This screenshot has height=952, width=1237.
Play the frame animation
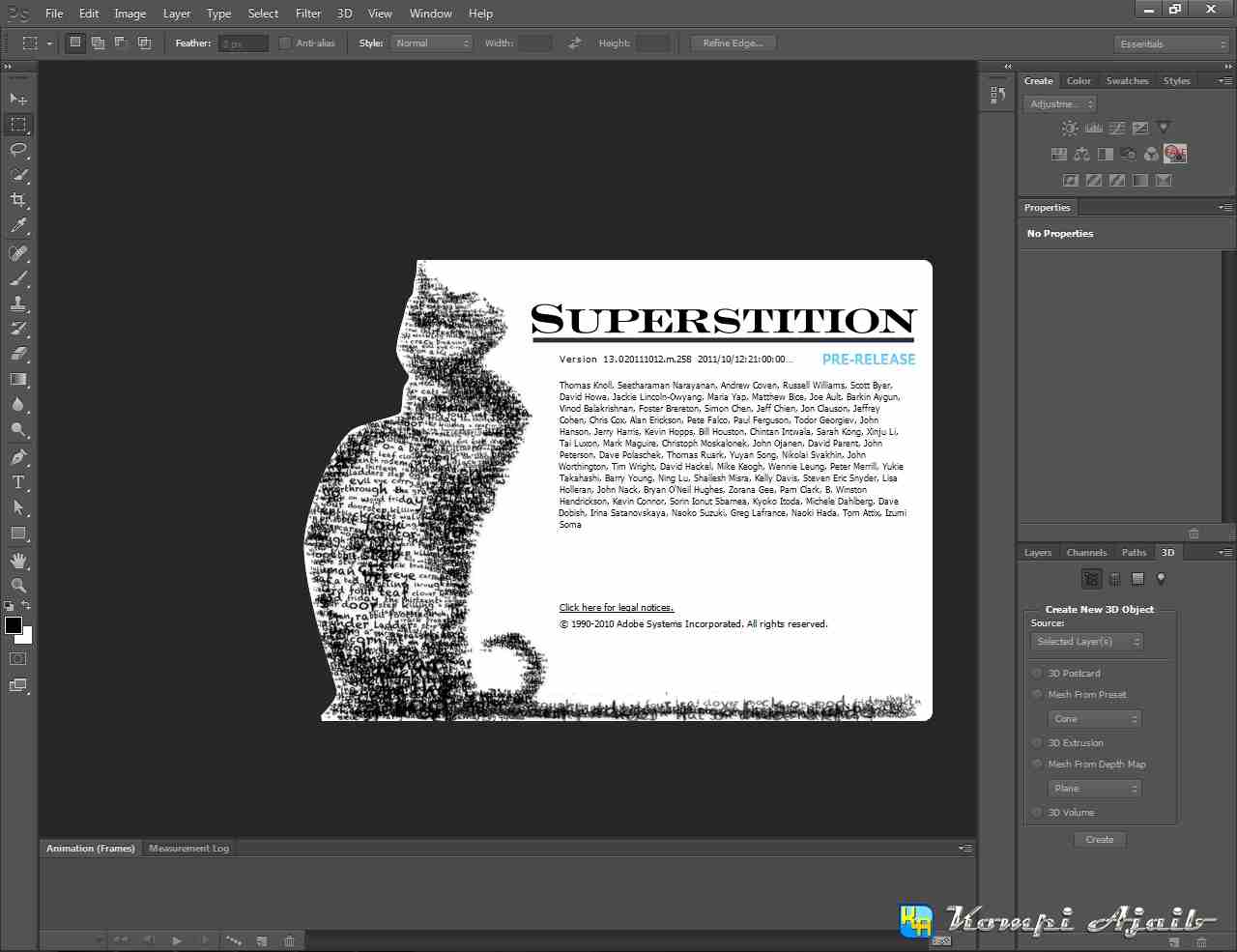coord(177,940)
